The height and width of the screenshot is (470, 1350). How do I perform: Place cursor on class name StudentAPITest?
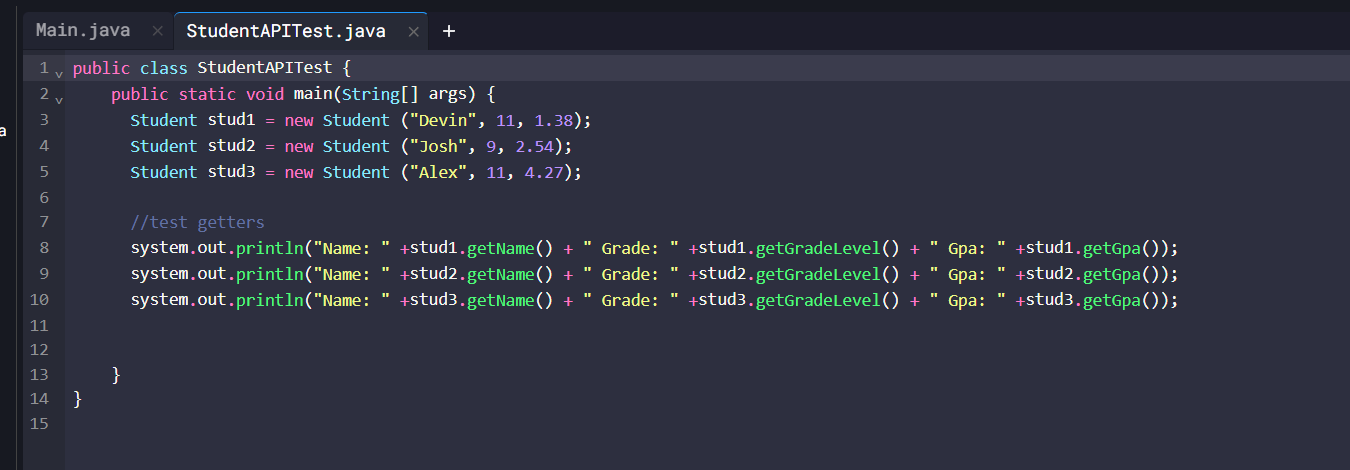pyautogui.click(x=265, y=69)
